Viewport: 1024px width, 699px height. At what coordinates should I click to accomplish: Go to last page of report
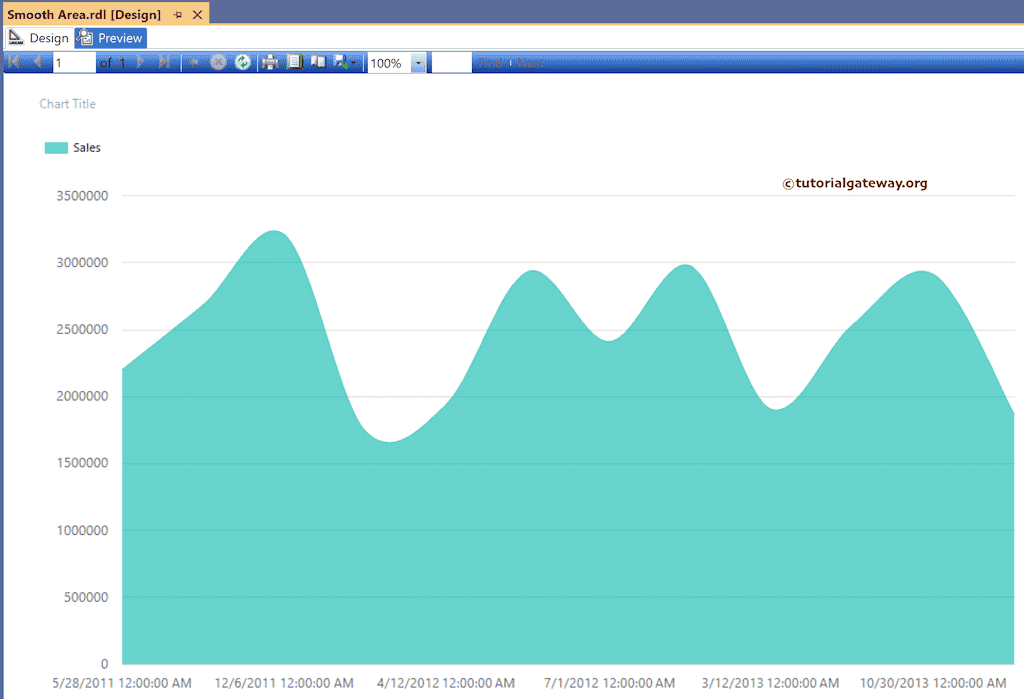pos(164,62)
